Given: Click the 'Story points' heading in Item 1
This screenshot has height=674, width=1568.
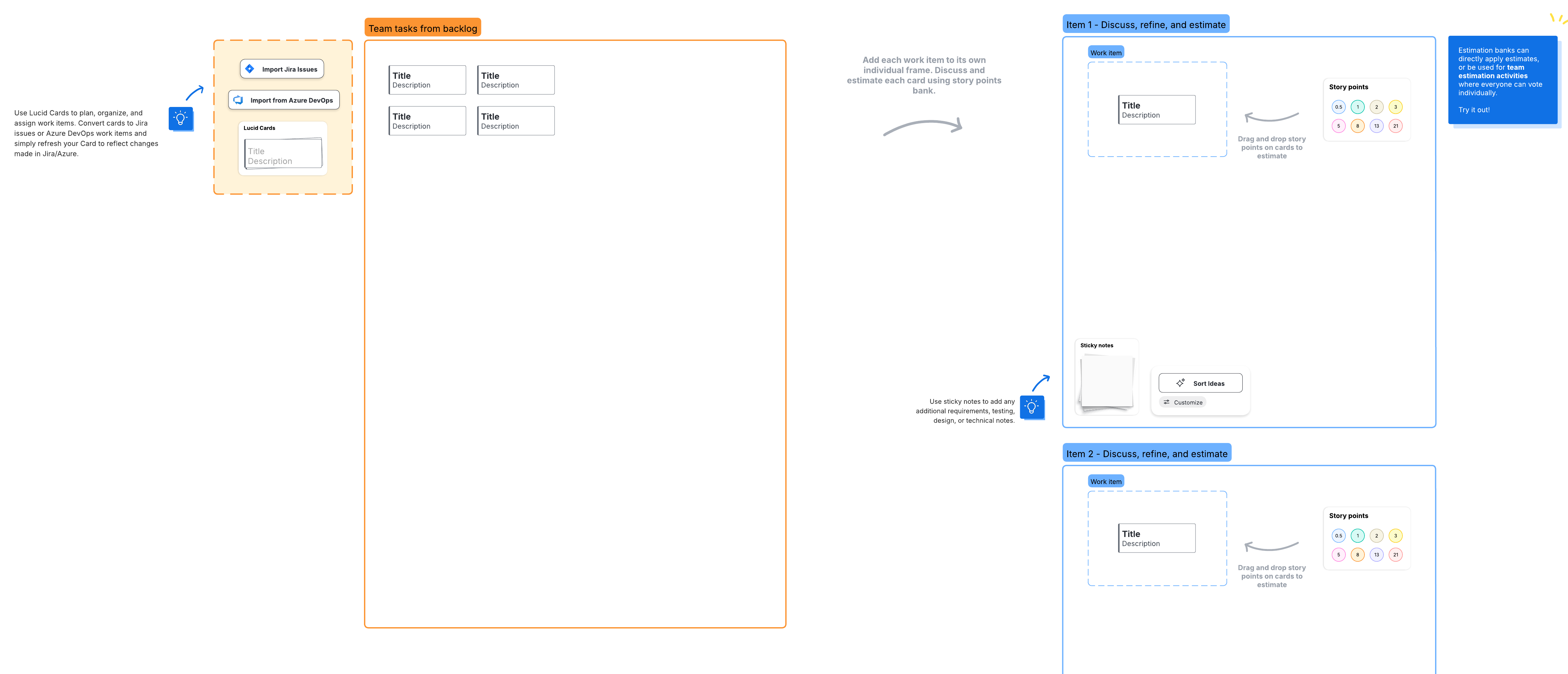Looking at the screenshot, I should (1348, 87).
